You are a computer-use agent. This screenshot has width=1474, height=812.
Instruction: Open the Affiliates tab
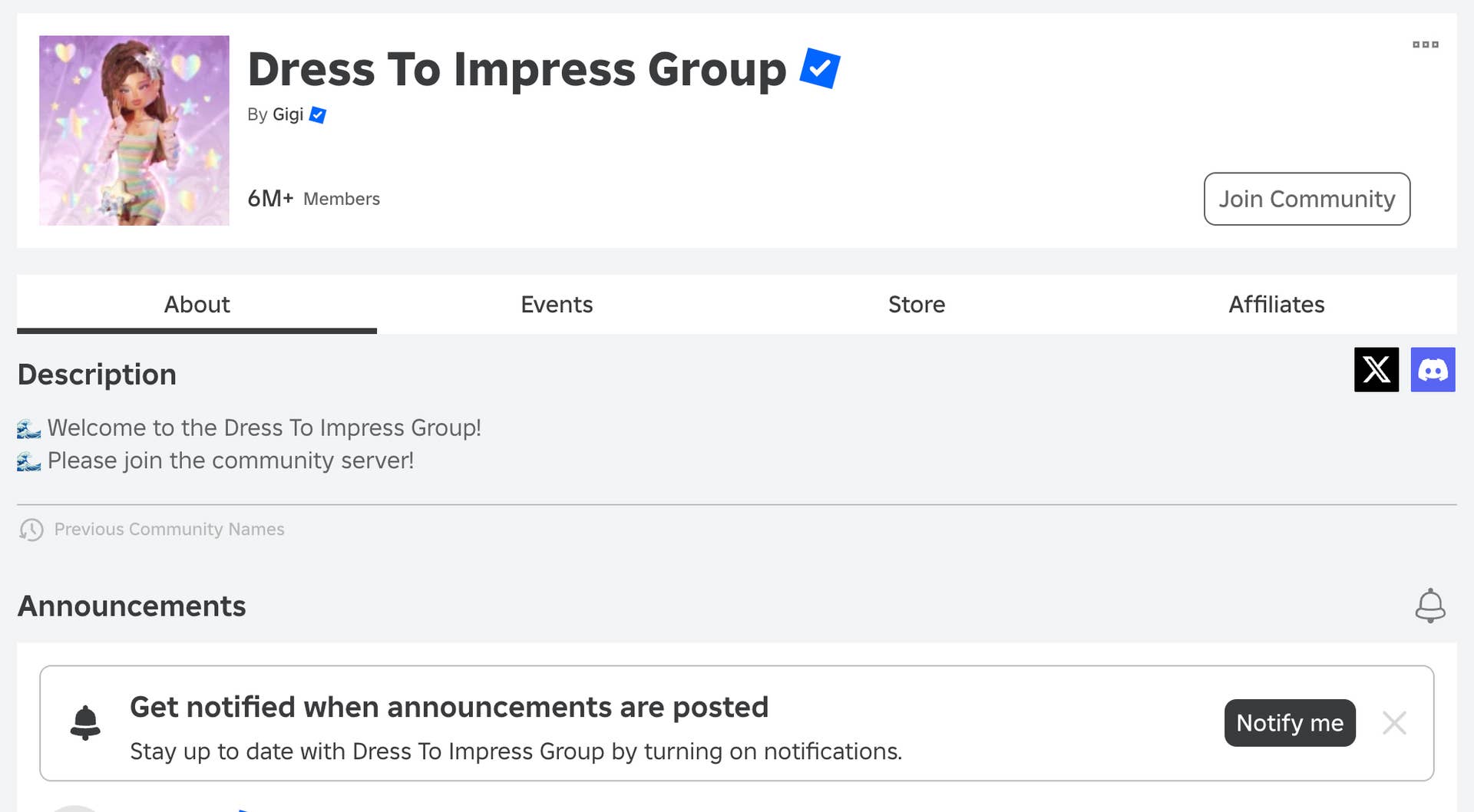[x=1276, y=305]
